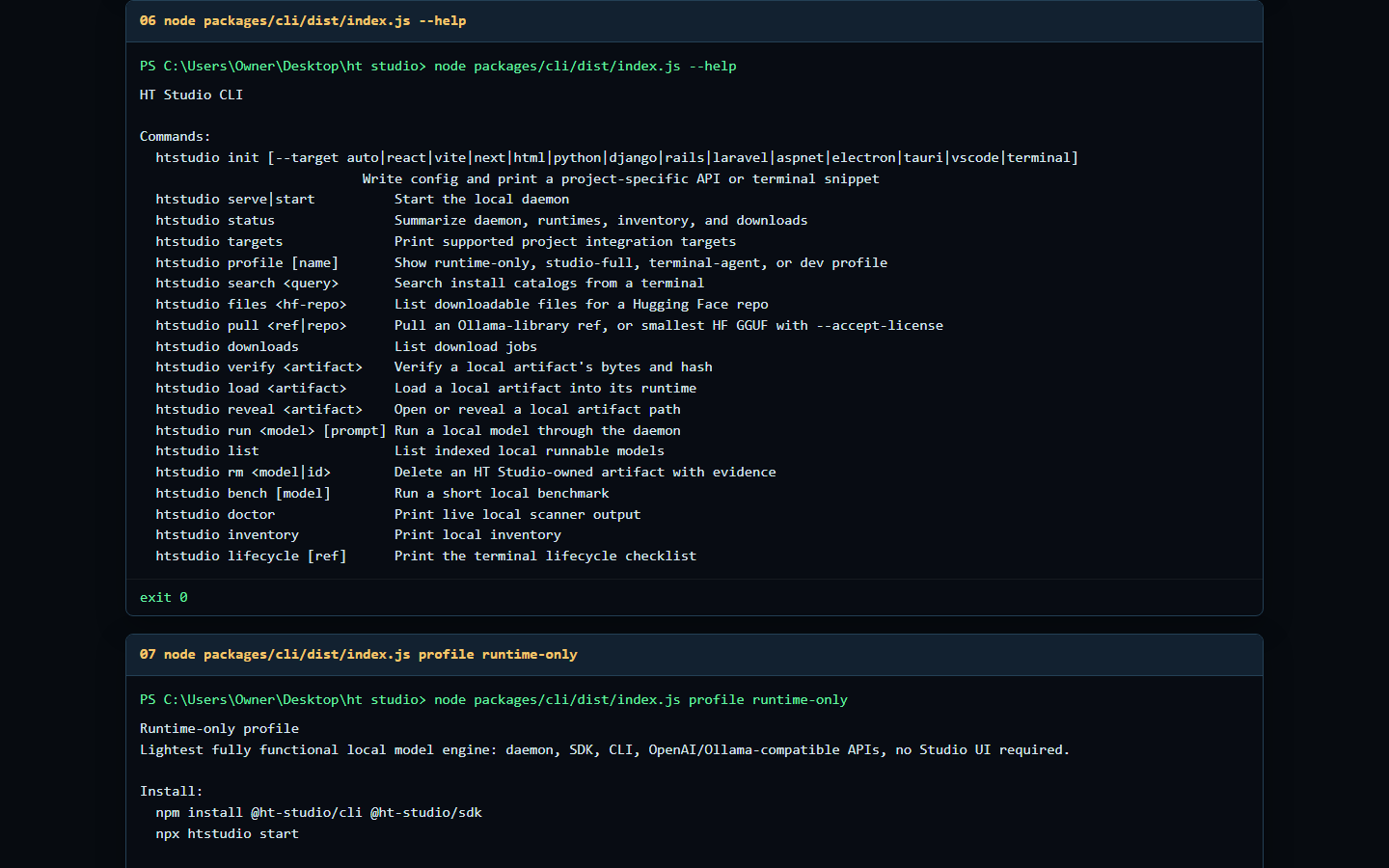Click the 'exit 0' status line
This screenshot has width=1389, height=868.
tap(164, 597)
